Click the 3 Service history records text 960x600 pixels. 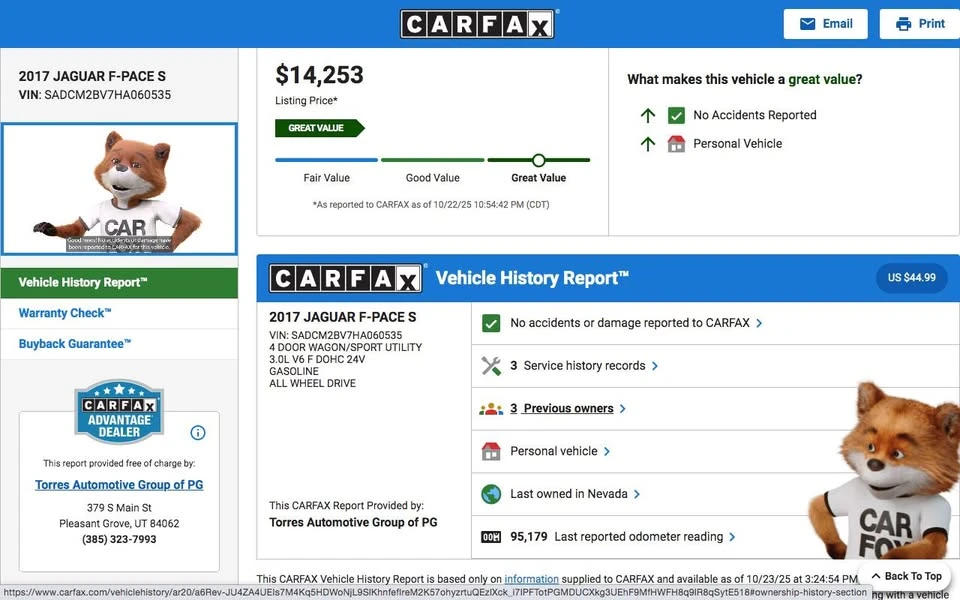click(x=577, y=366)
